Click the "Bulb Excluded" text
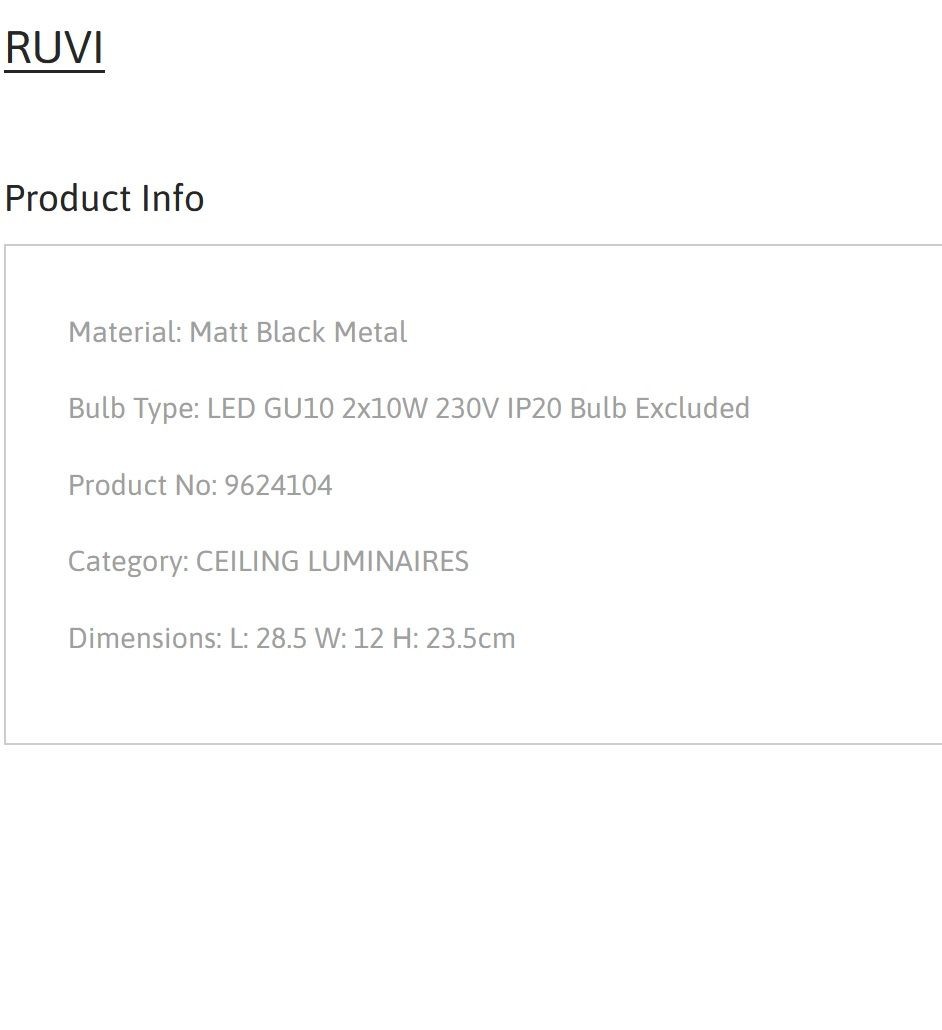The image size is (942, 1030). (x=660, y=408)
